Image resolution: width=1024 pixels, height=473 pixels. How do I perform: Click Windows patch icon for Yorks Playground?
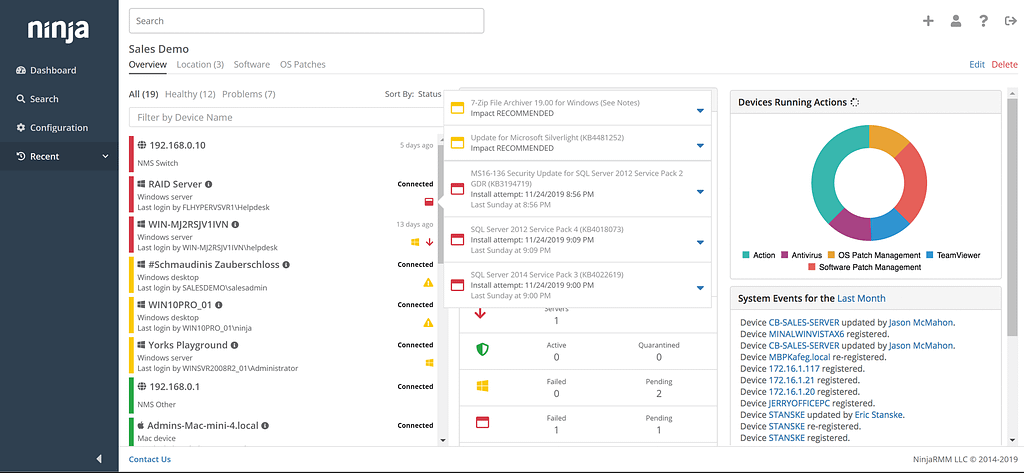[429, 363]
